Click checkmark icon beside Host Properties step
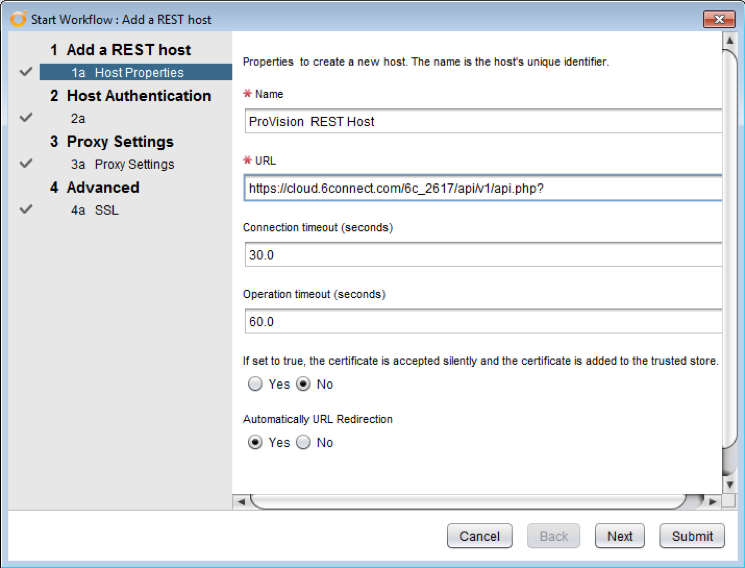 [26, 72]
